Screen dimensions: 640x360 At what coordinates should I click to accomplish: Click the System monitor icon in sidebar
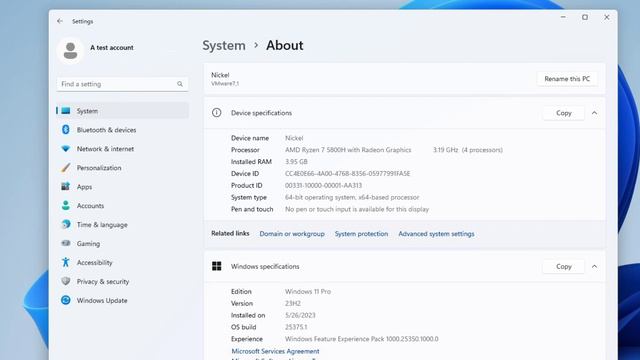[66, 111]
